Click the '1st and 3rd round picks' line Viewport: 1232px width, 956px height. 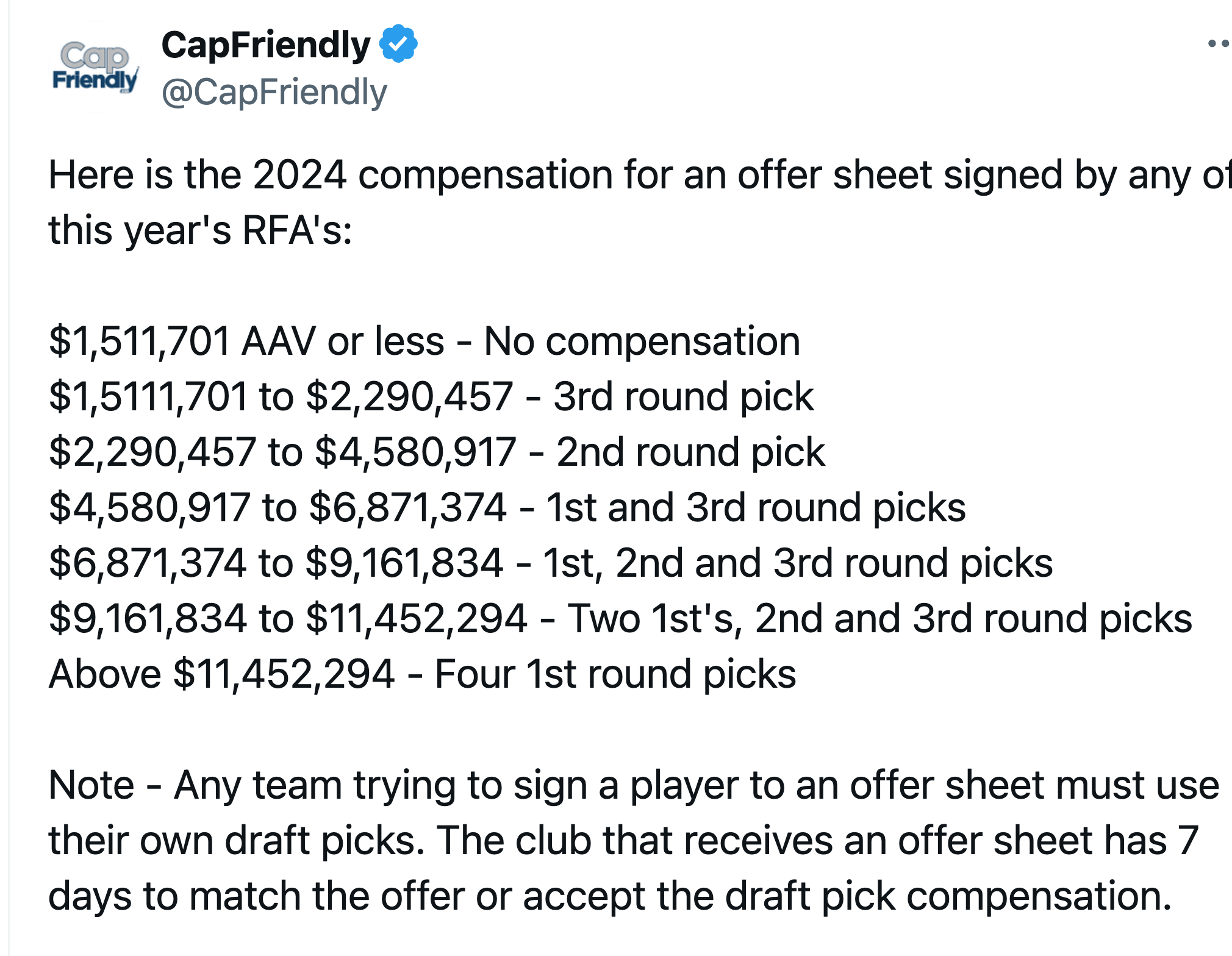pos(507,508)
